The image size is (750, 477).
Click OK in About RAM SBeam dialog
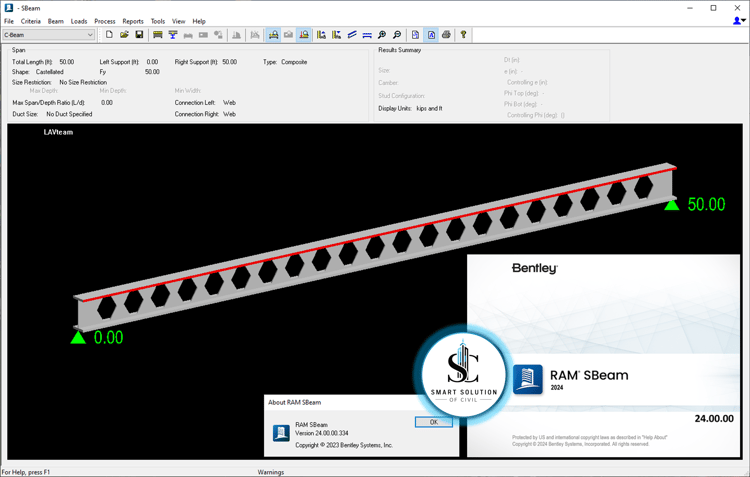[433, 422]
